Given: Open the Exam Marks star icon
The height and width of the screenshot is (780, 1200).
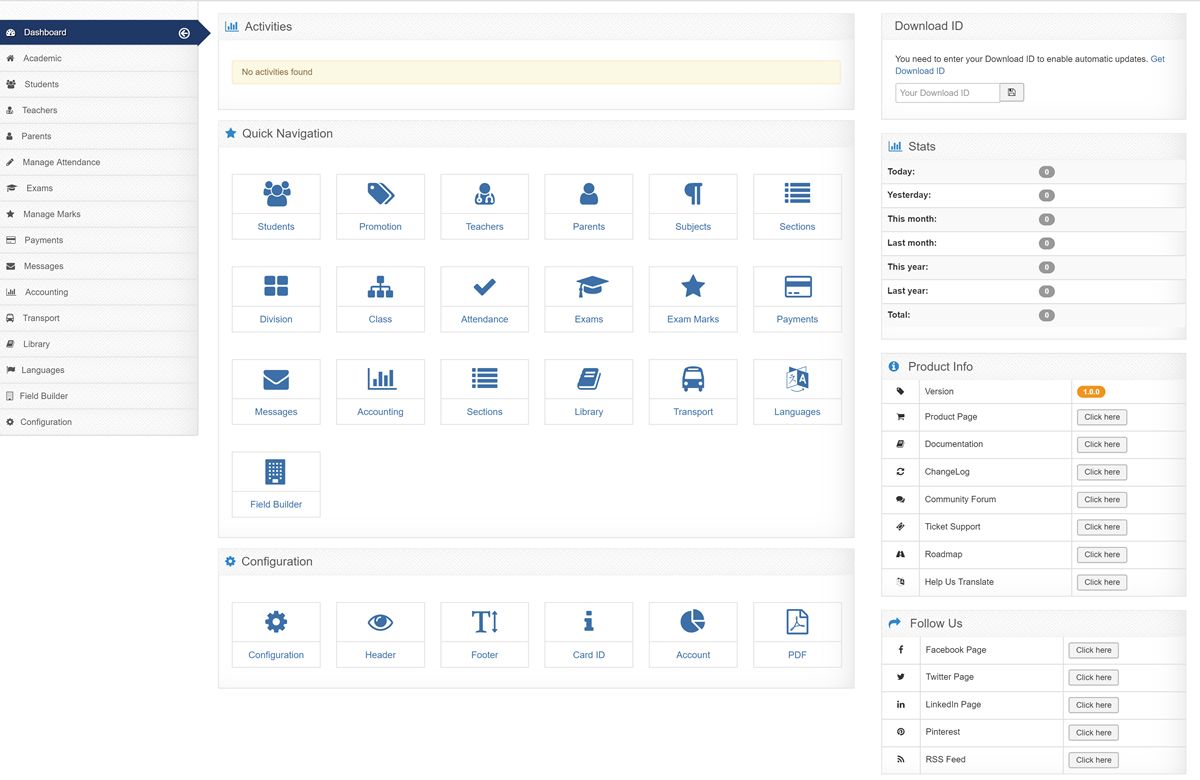Looking at the screenshot, I should click(x=693, y=286).
